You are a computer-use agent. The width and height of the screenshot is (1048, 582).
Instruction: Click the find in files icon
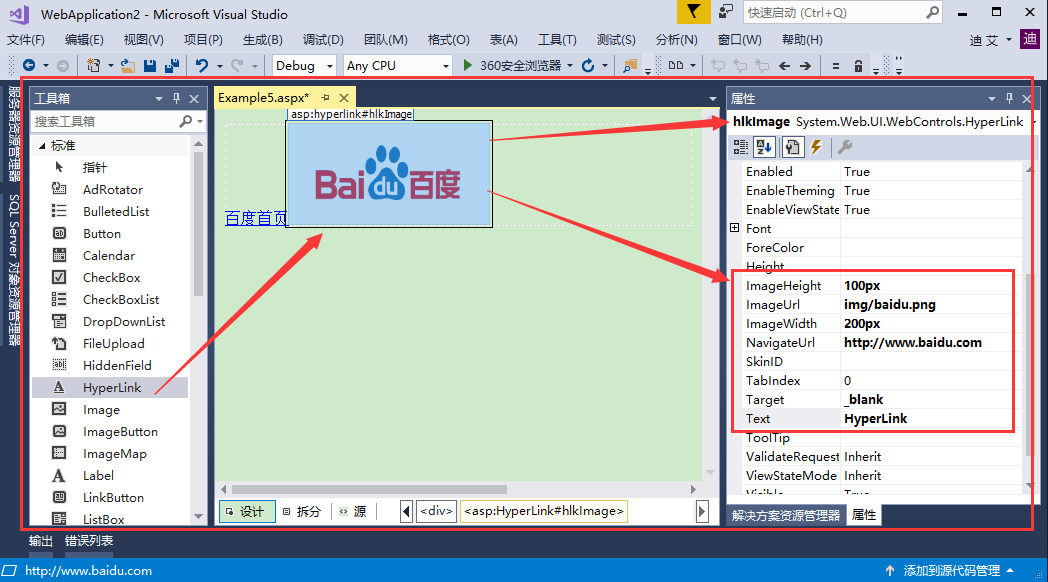630,65
